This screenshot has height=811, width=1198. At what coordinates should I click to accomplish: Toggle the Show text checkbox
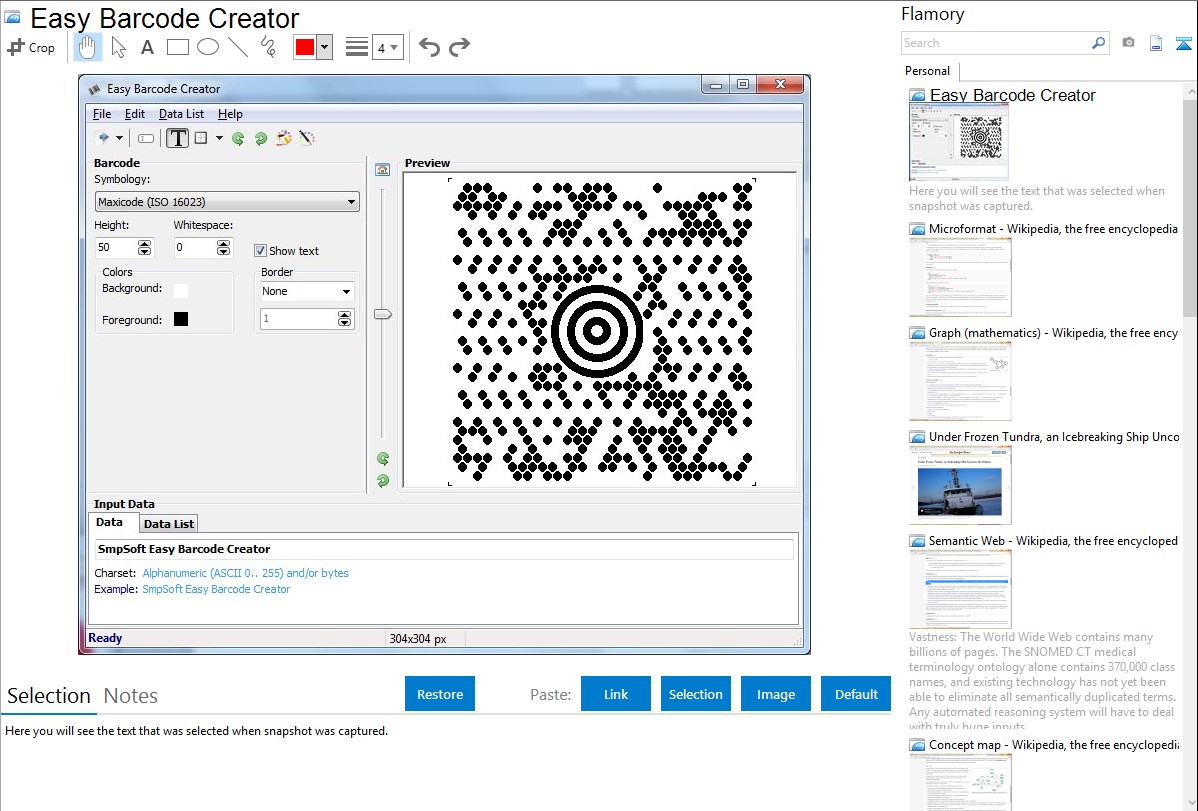260,251
